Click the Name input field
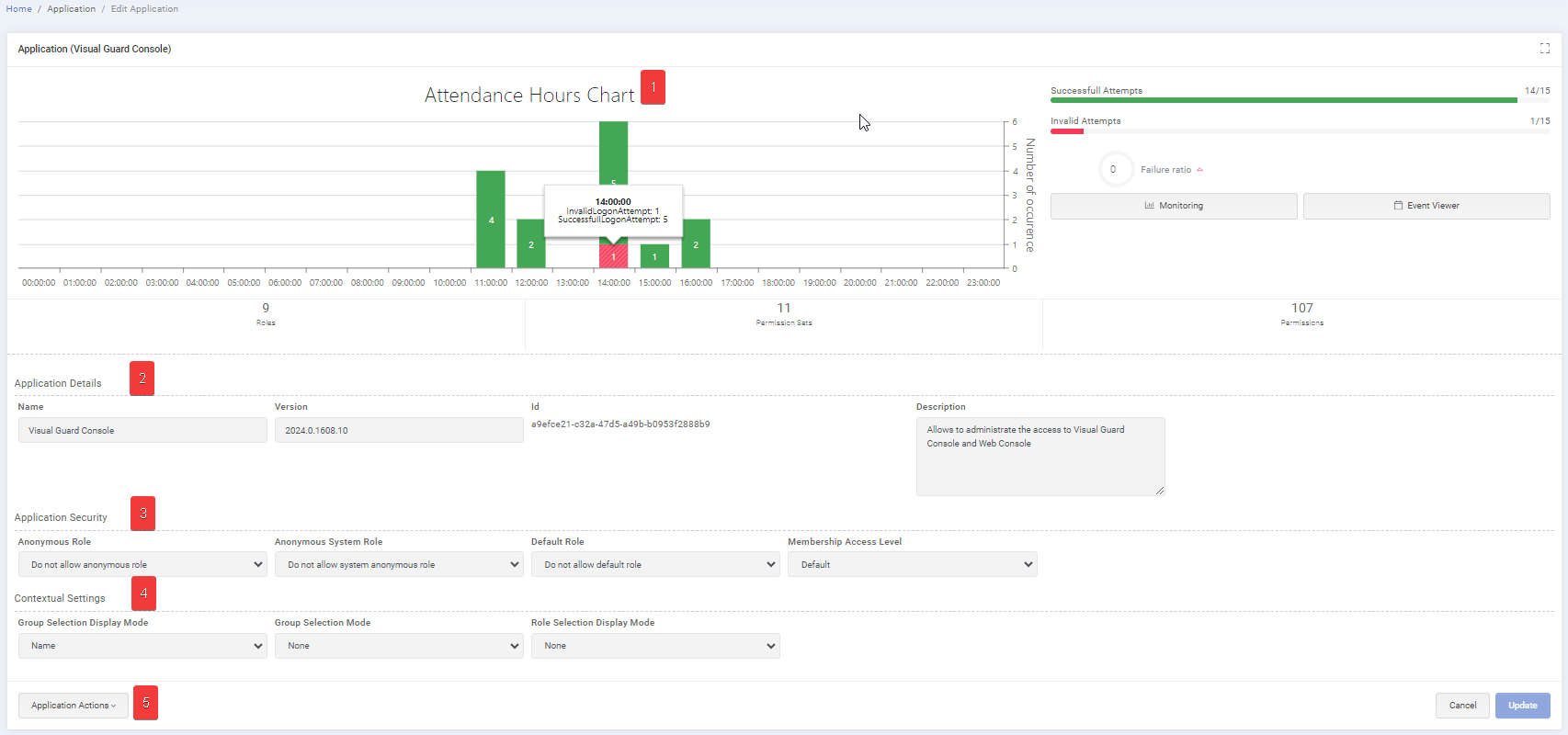 [x=142, y=430]
